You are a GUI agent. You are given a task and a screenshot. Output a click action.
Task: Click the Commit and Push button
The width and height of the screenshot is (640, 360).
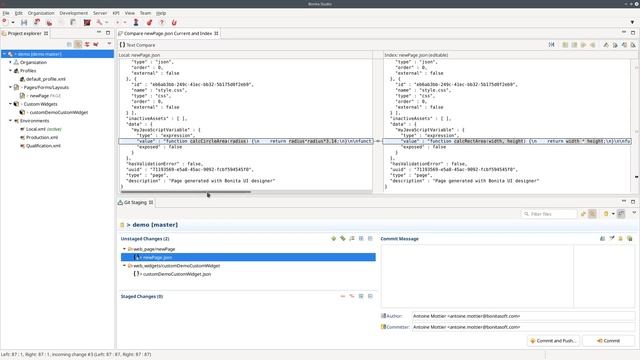coord(553,340)
